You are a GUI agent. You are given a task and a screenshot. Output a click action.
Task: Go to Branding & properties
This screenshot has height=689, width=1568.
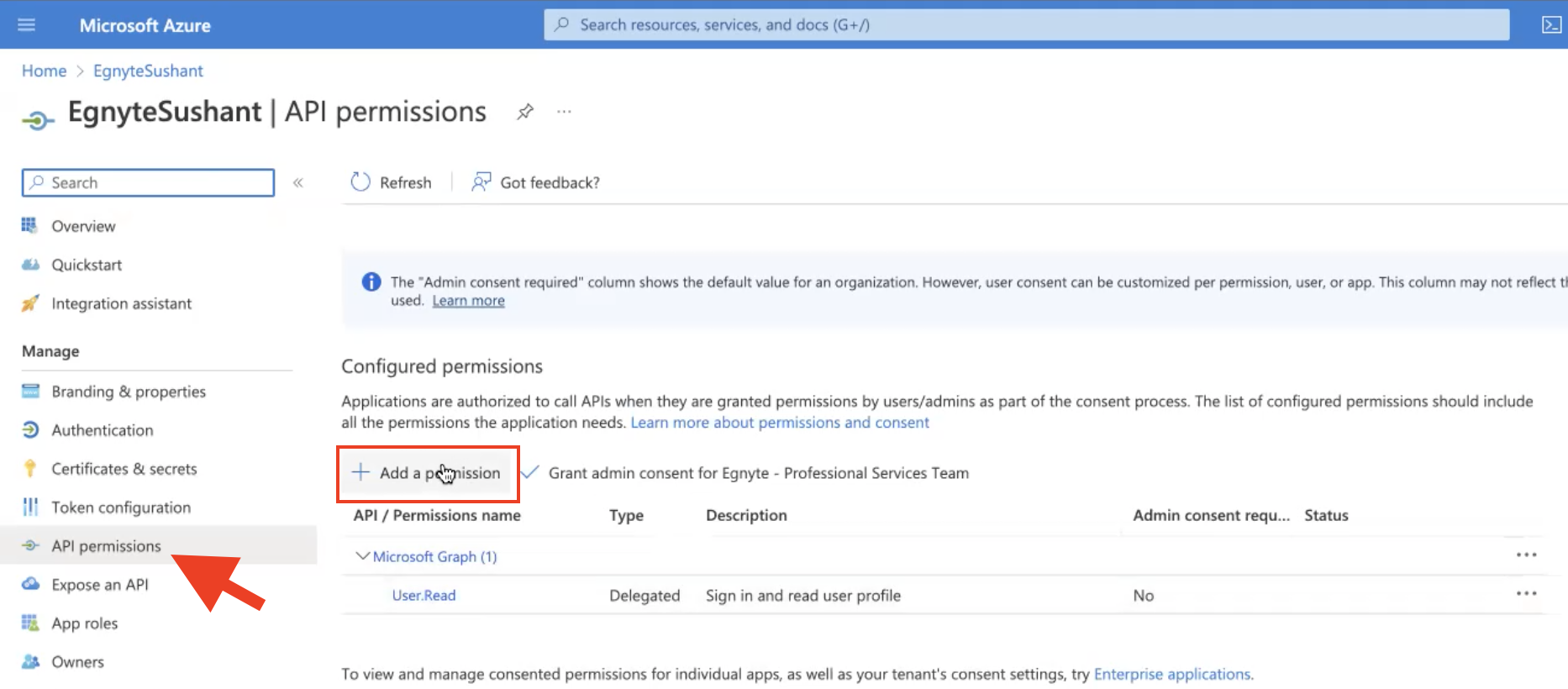(x=129, y=392)
